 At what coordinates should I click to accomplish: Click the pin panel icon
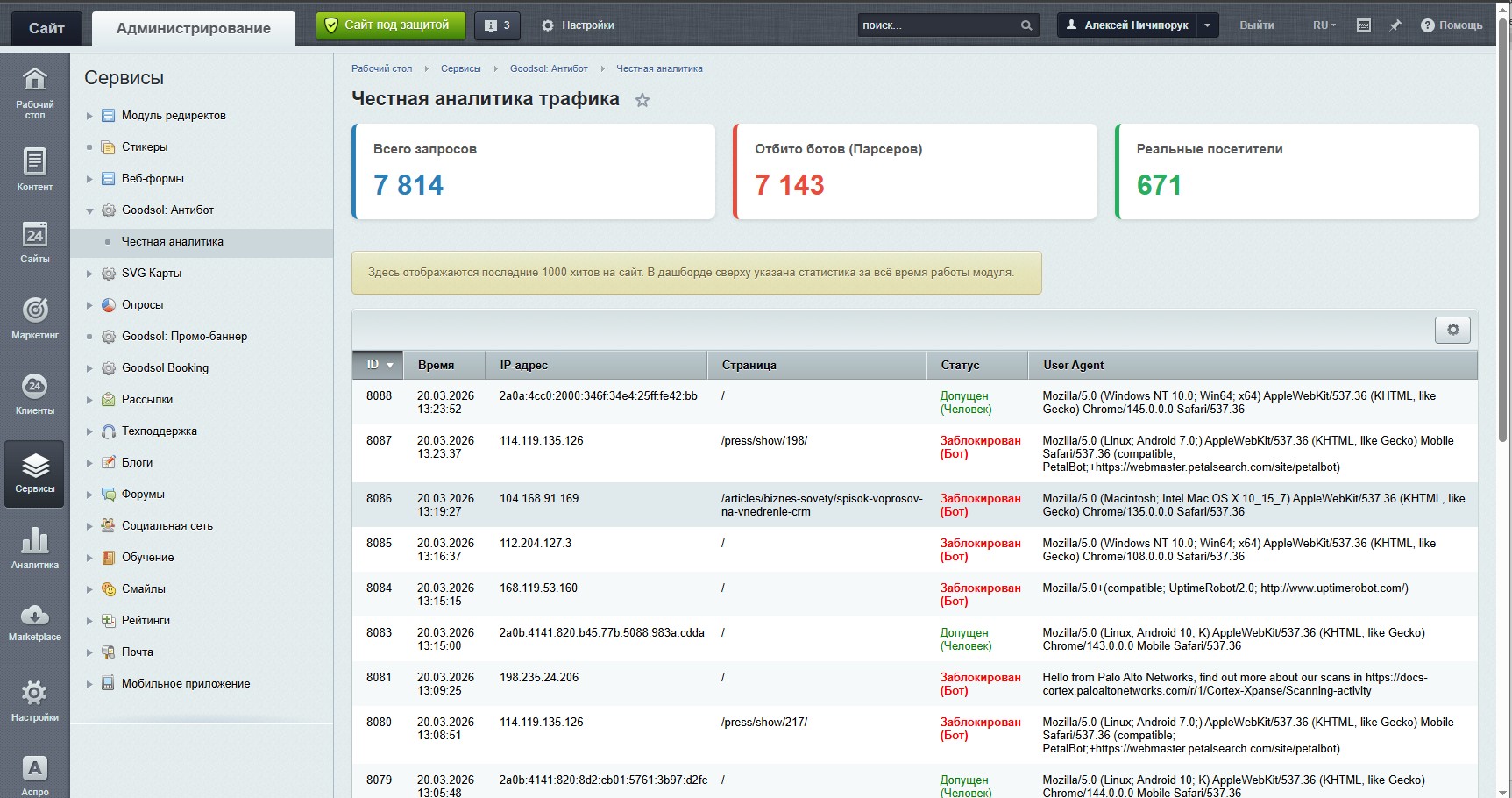point(1395,25)
